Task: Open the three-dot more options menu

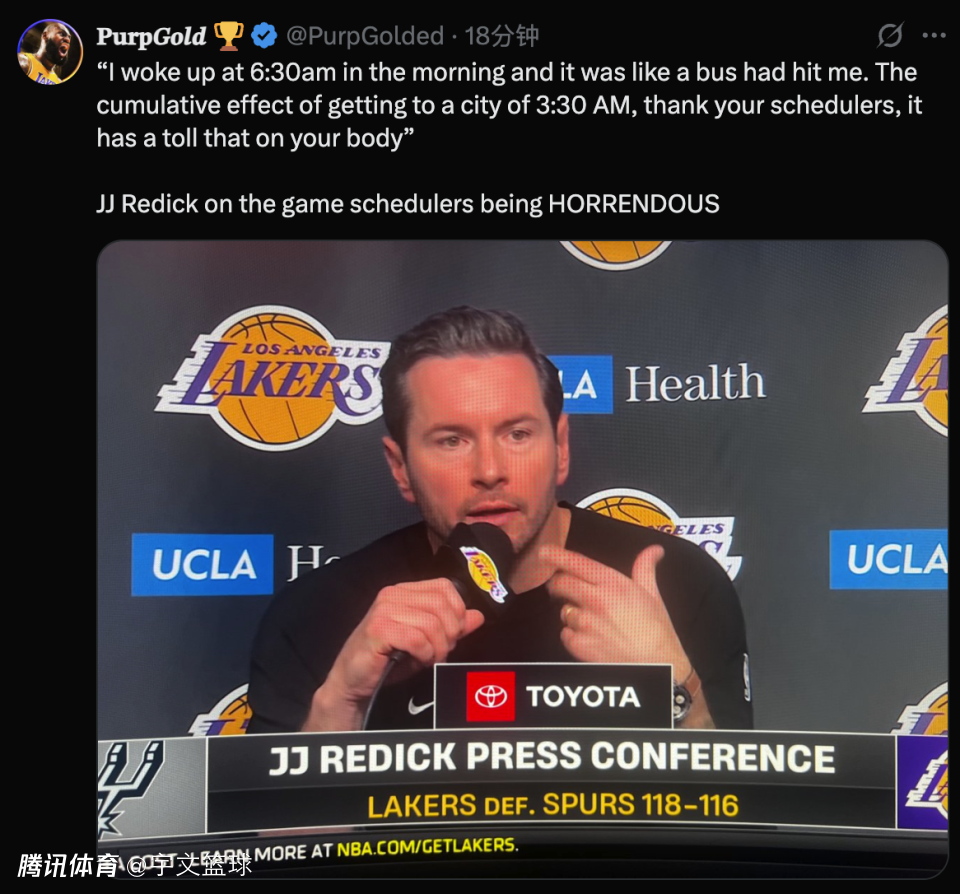Action: coord(934,36)
